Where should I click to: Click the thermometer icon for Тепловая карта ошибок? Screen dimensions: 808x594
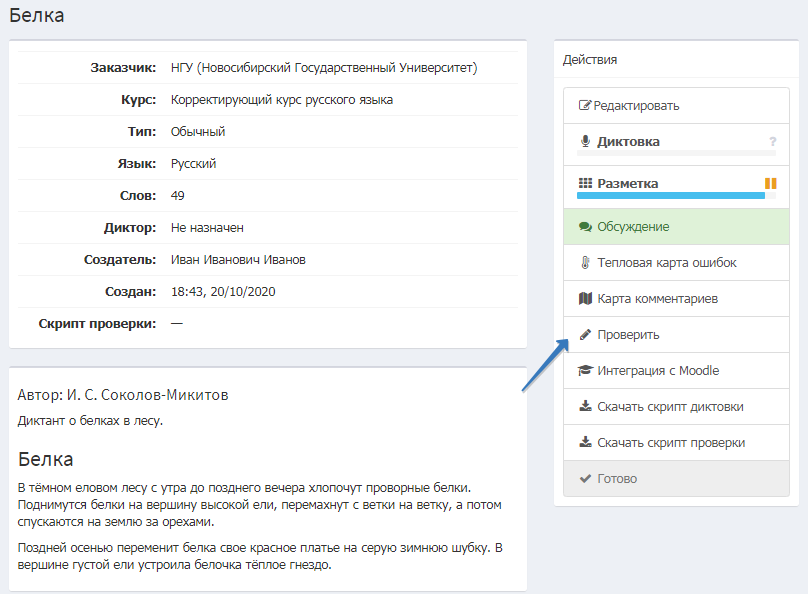(x=585, y=263)
